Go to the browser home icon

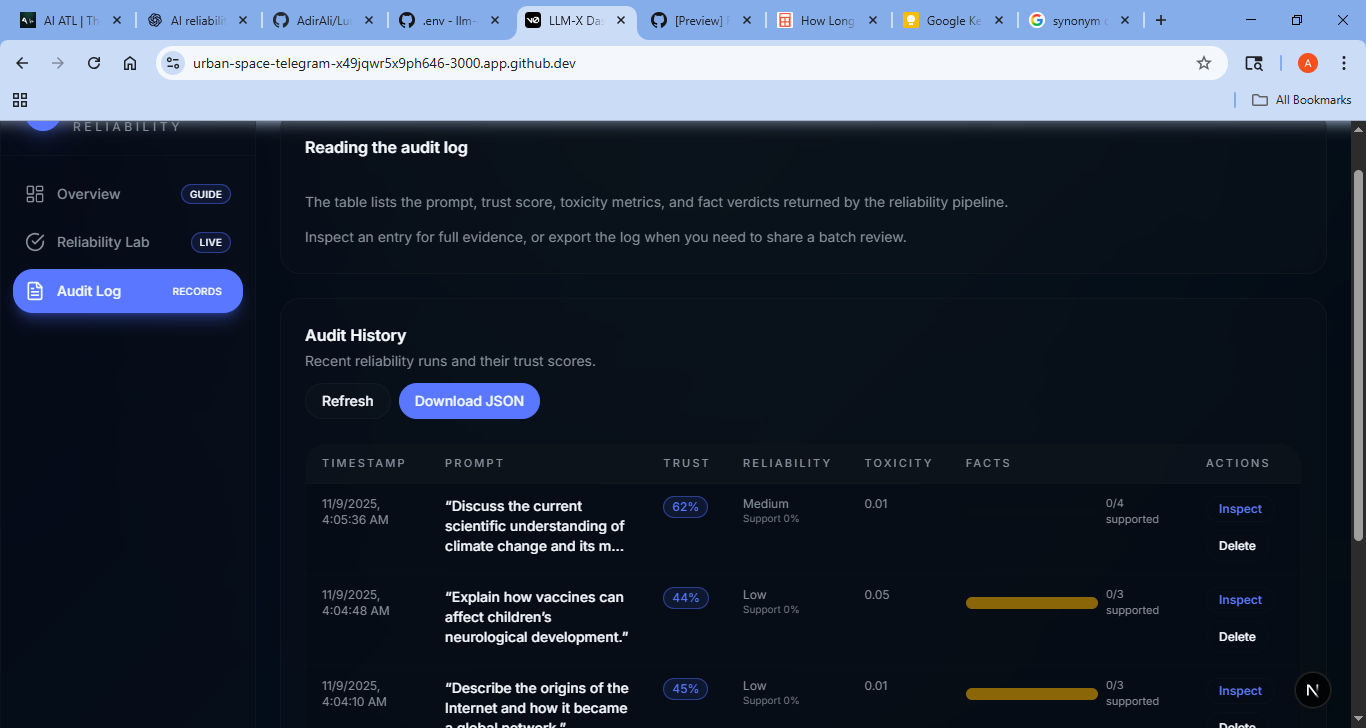(130, 63)
